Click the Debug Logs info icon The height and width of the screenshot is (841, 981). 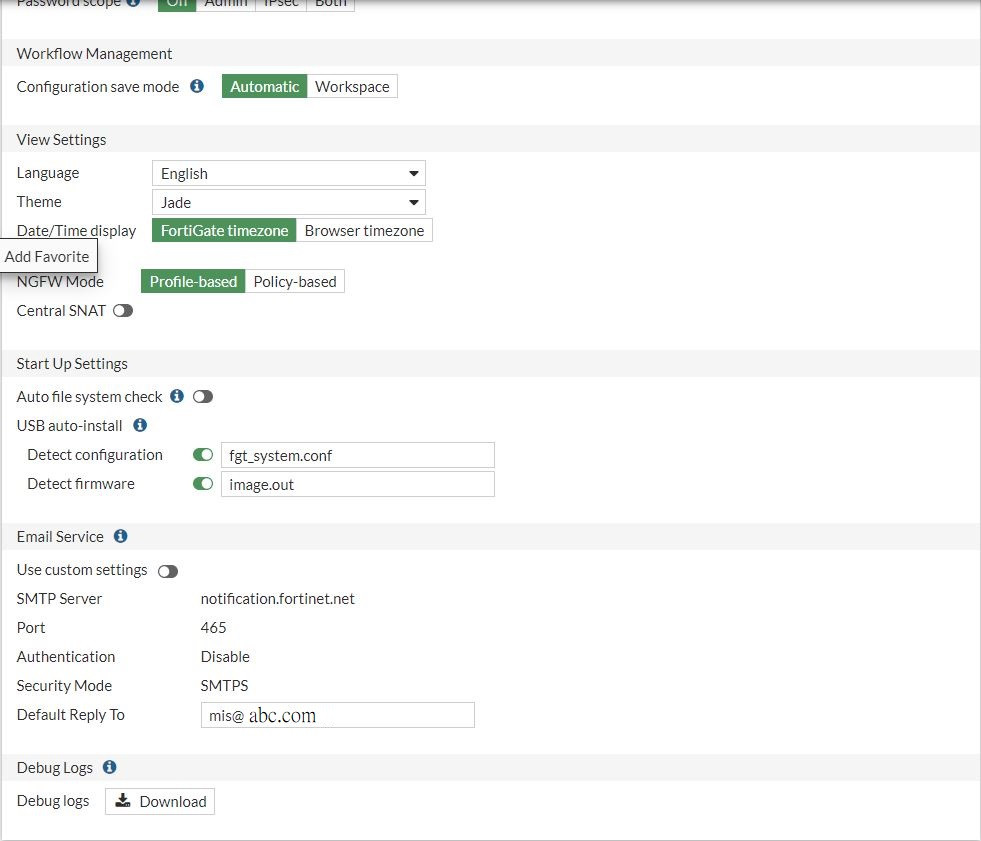click(x=109, y=767)
